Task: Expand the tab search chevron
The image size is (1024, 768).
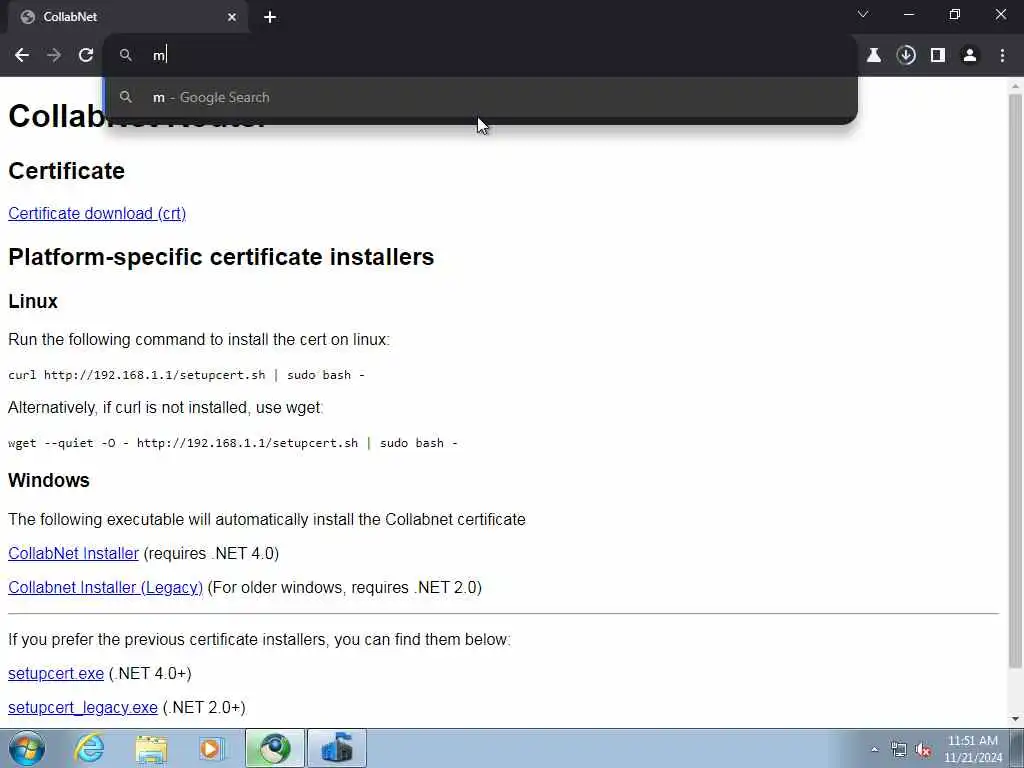Action: click(863, 14)
